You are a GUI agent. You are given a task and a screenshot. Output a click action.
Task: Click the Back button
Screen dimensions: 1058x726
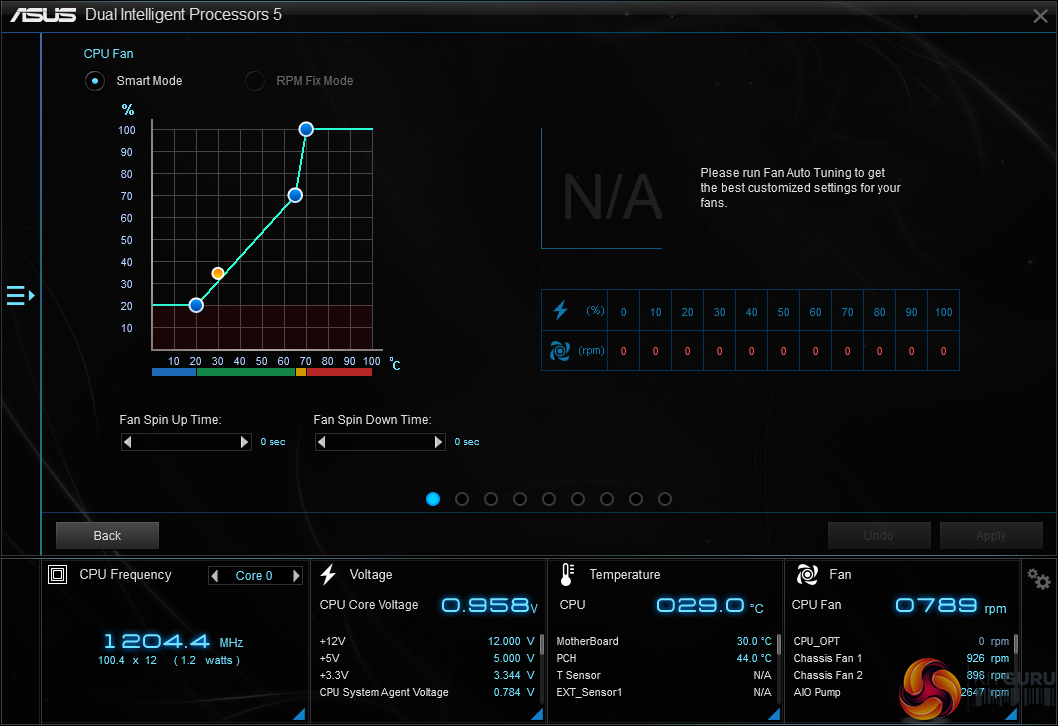(107, 536)
